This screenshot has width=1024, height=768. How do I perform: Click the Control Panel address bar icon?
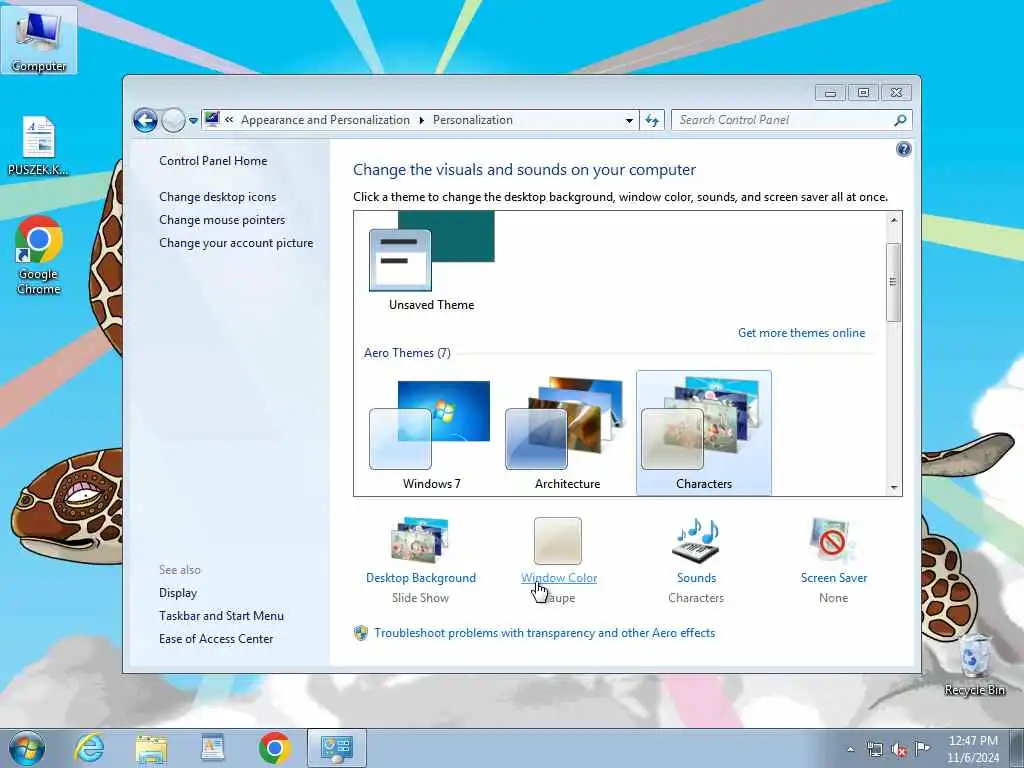(212, 119)
